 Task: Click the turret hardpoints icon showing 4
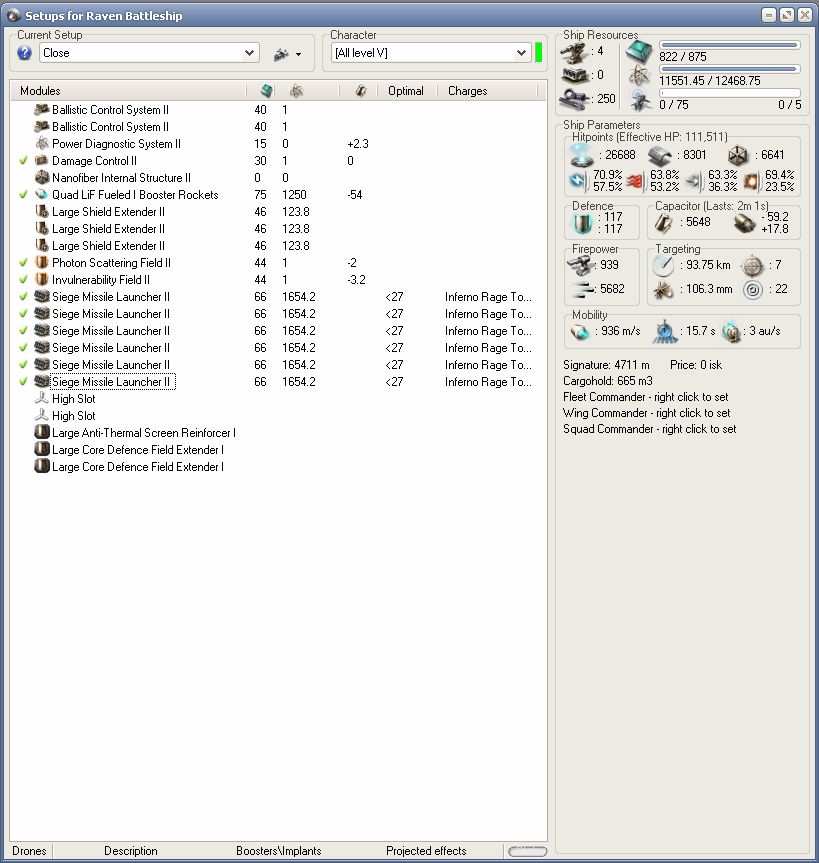point(574,52)
